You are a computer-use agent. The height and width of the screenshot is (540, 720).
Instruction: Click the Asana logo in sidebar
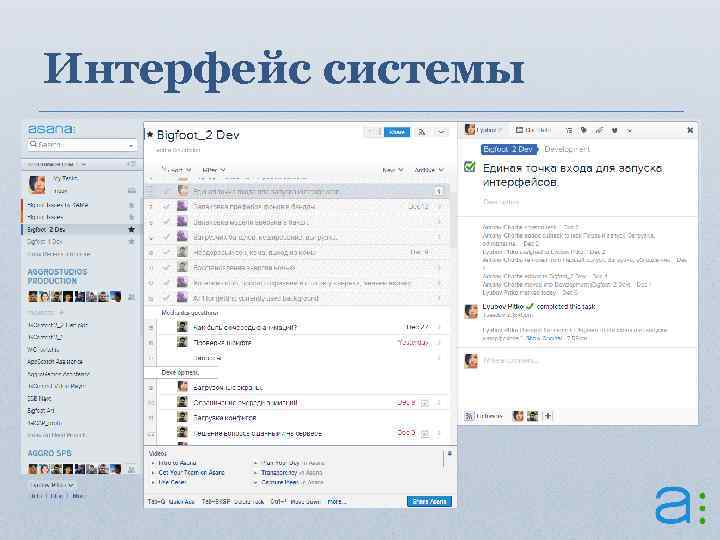pos(51,129)
